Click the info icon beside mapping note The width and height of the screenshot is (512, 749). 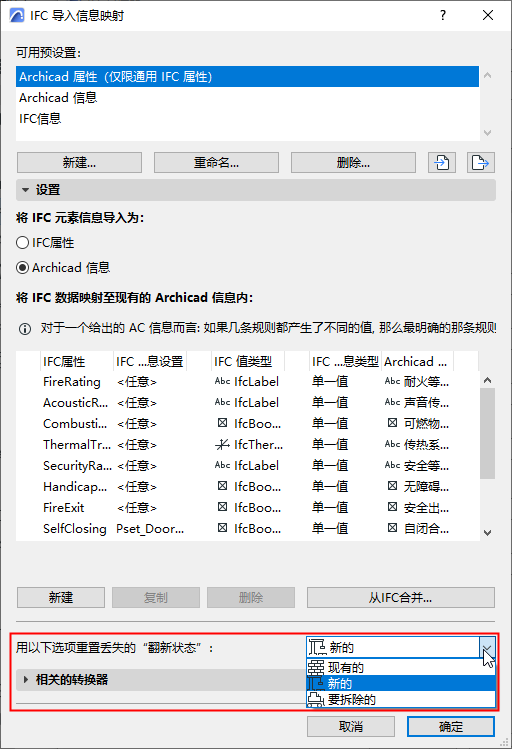tap(25, 329)
